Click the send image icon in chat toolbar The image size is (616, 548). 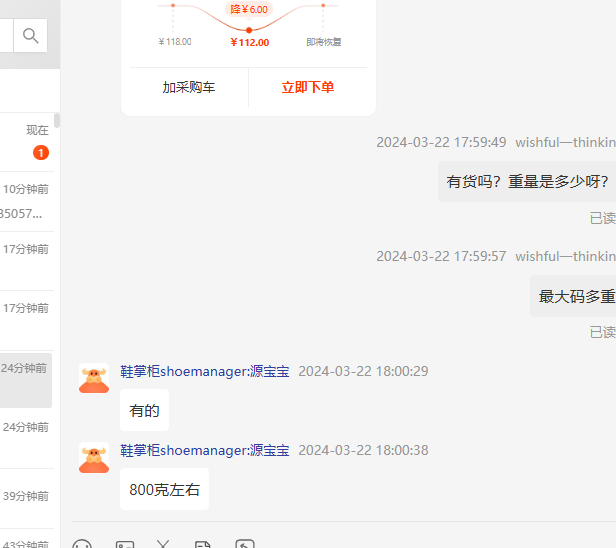coord(125,544)
